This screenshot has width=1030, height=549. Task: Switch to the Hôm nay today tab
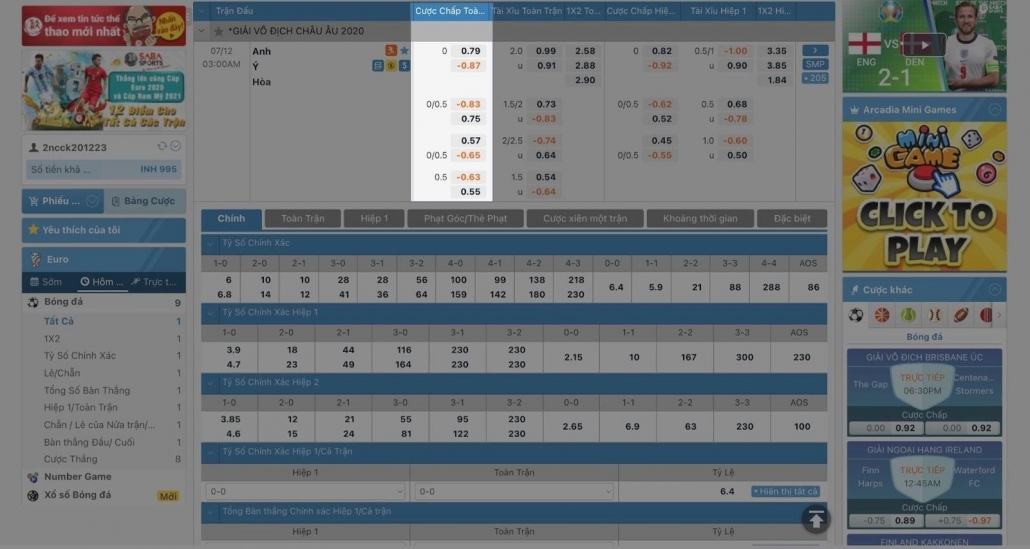pyautogui.click(x=102, y=282)
